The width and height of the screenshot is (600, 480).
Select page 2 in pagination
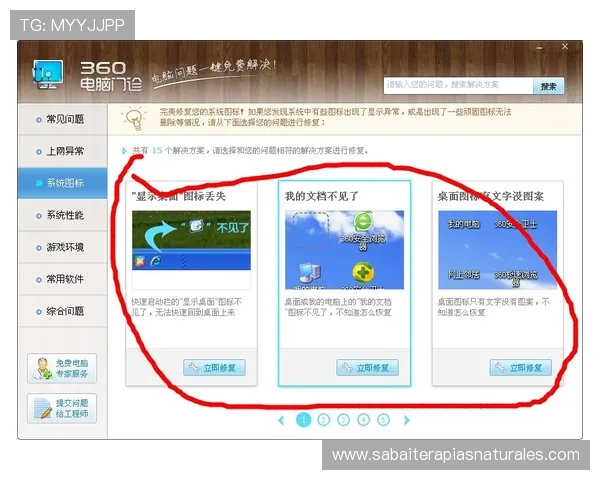point(323,420)
